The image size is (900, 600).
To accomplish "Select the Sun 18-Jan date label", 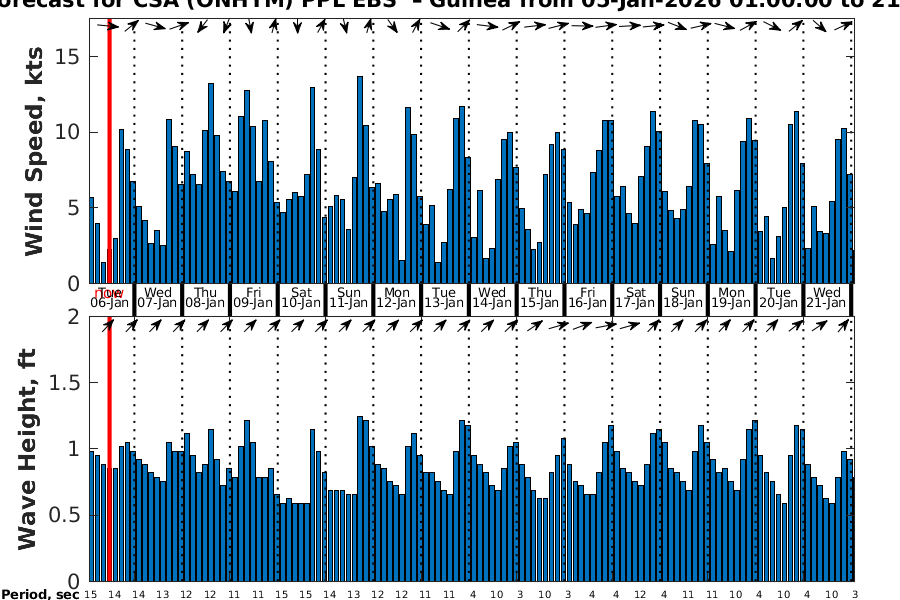I will tap(683, 298).
